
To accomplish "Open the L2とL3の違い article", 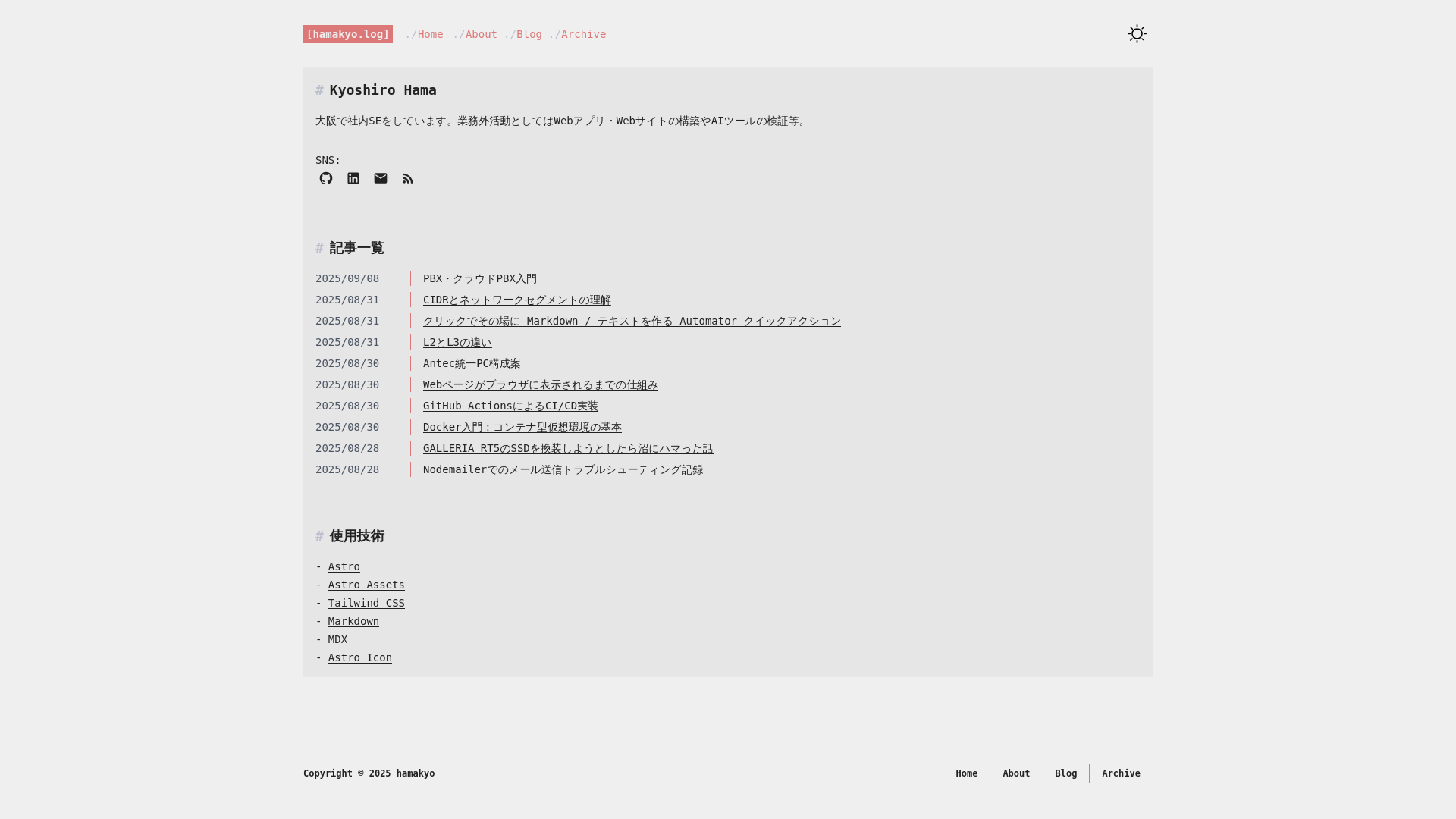I will pyautogui.click(x=457, y=342).
